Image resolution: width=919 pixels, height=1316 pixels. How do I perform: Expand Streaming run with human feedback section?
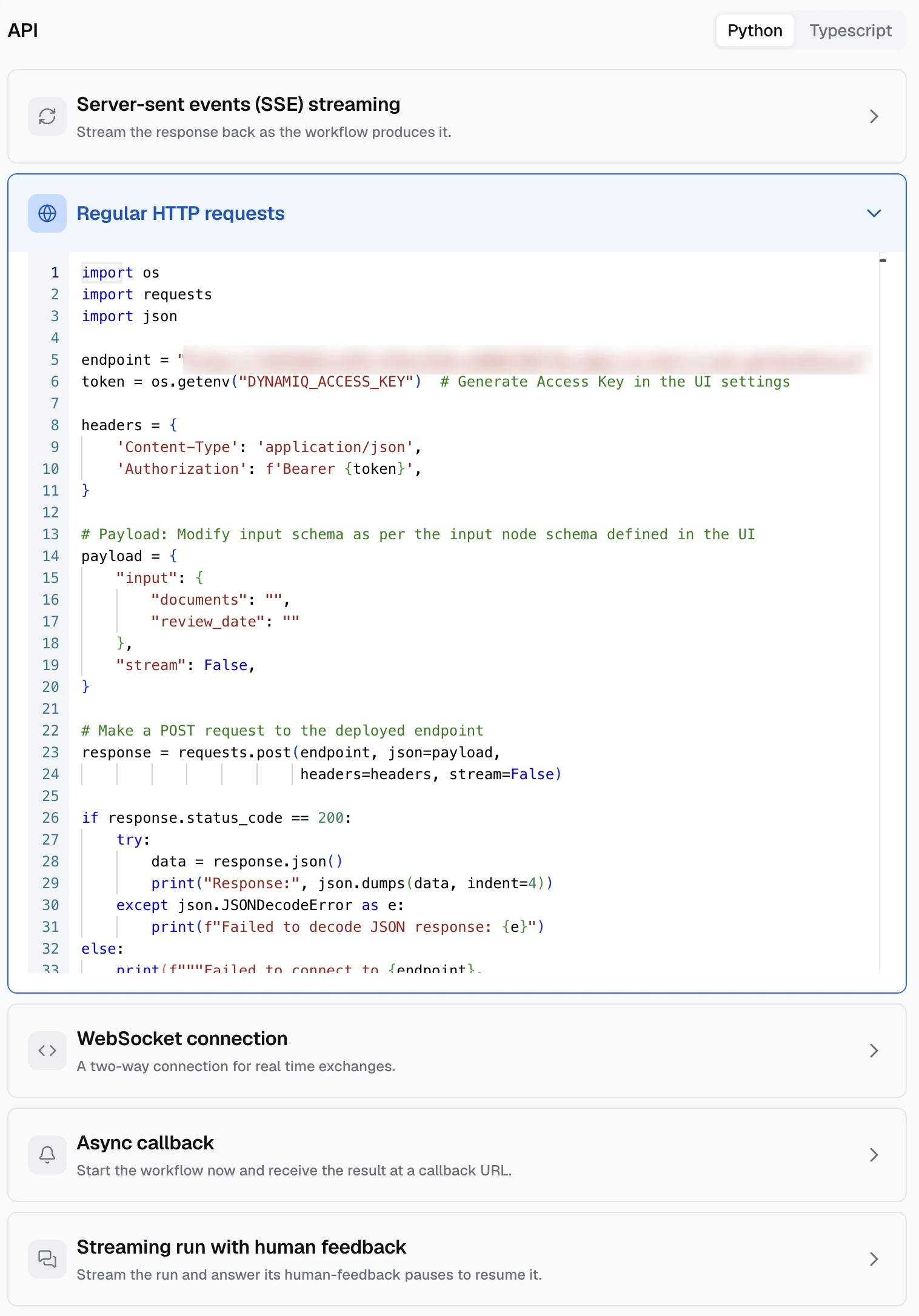click(x=874, y=1259)
